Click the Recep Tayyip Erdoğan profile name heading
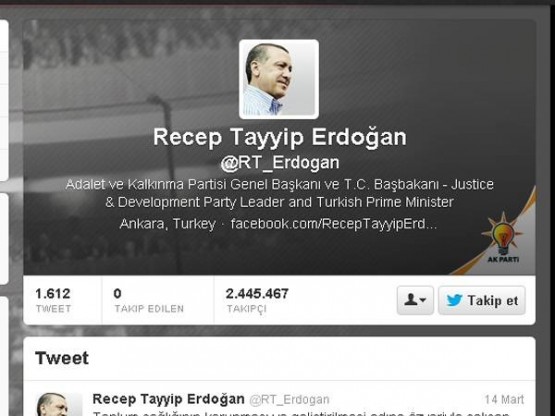The height and width of the screenshot is (416, 555). (280, 137)
